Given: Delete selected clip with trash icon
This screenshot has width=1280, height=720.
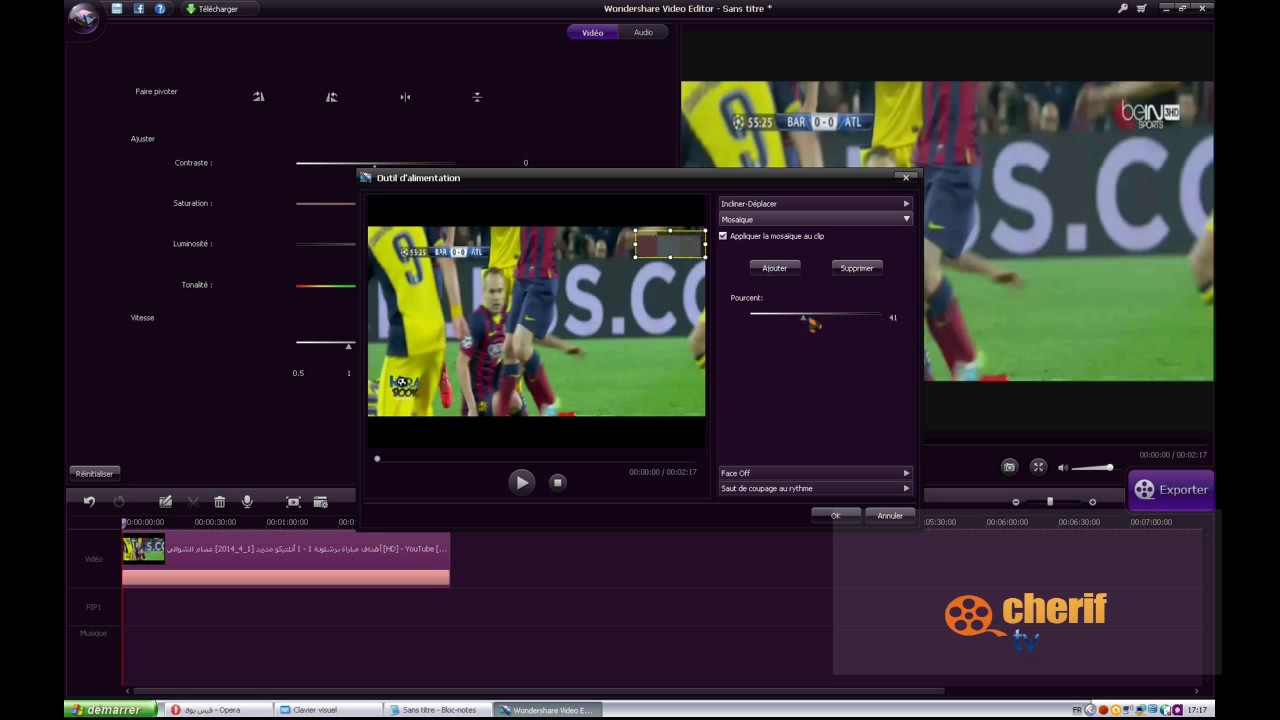Looking at the screenshot, I should pyautogui.click(x=220, y=502).
